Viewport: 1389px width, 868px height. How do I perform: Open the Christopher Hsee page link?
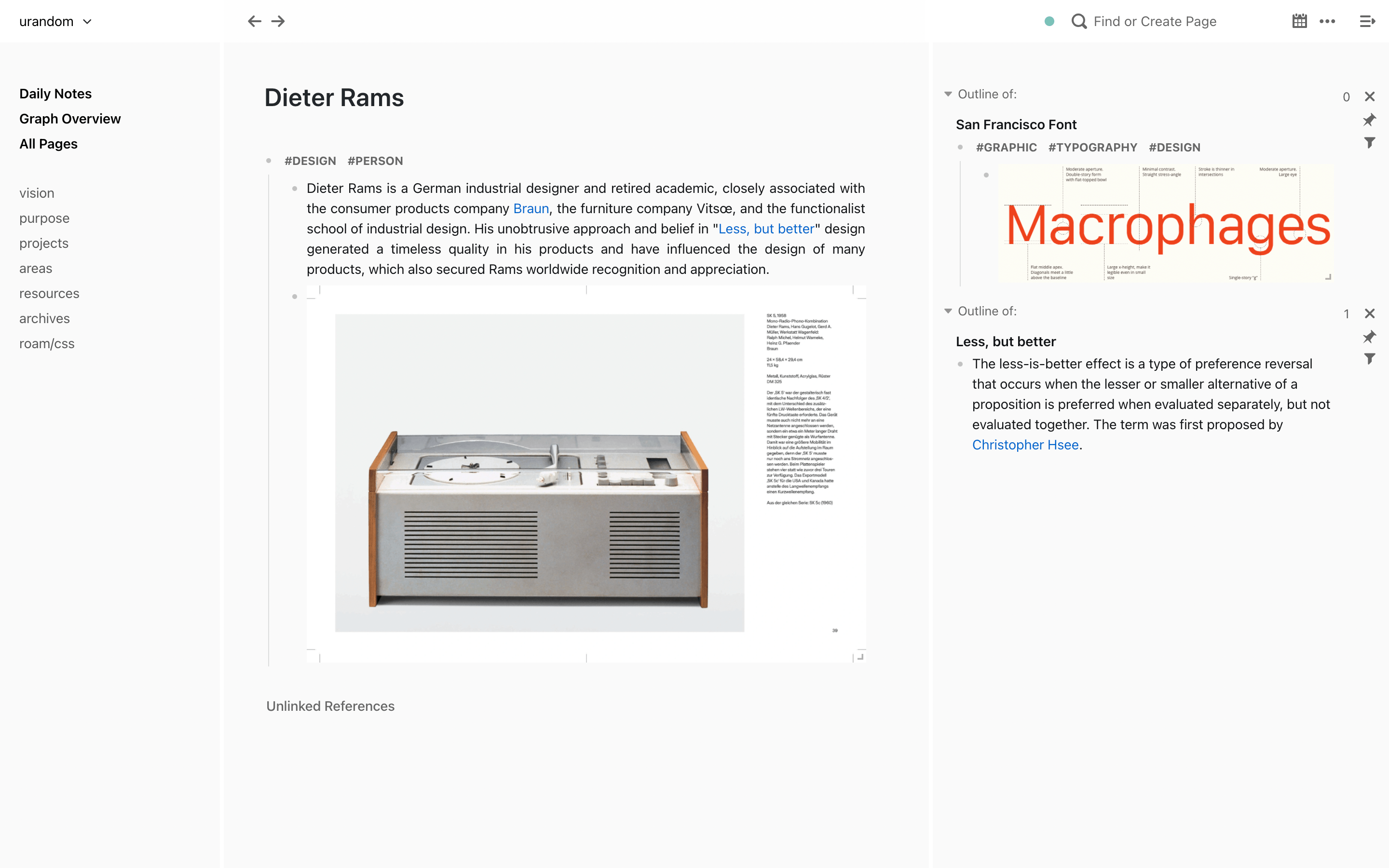pos(1025,445)
